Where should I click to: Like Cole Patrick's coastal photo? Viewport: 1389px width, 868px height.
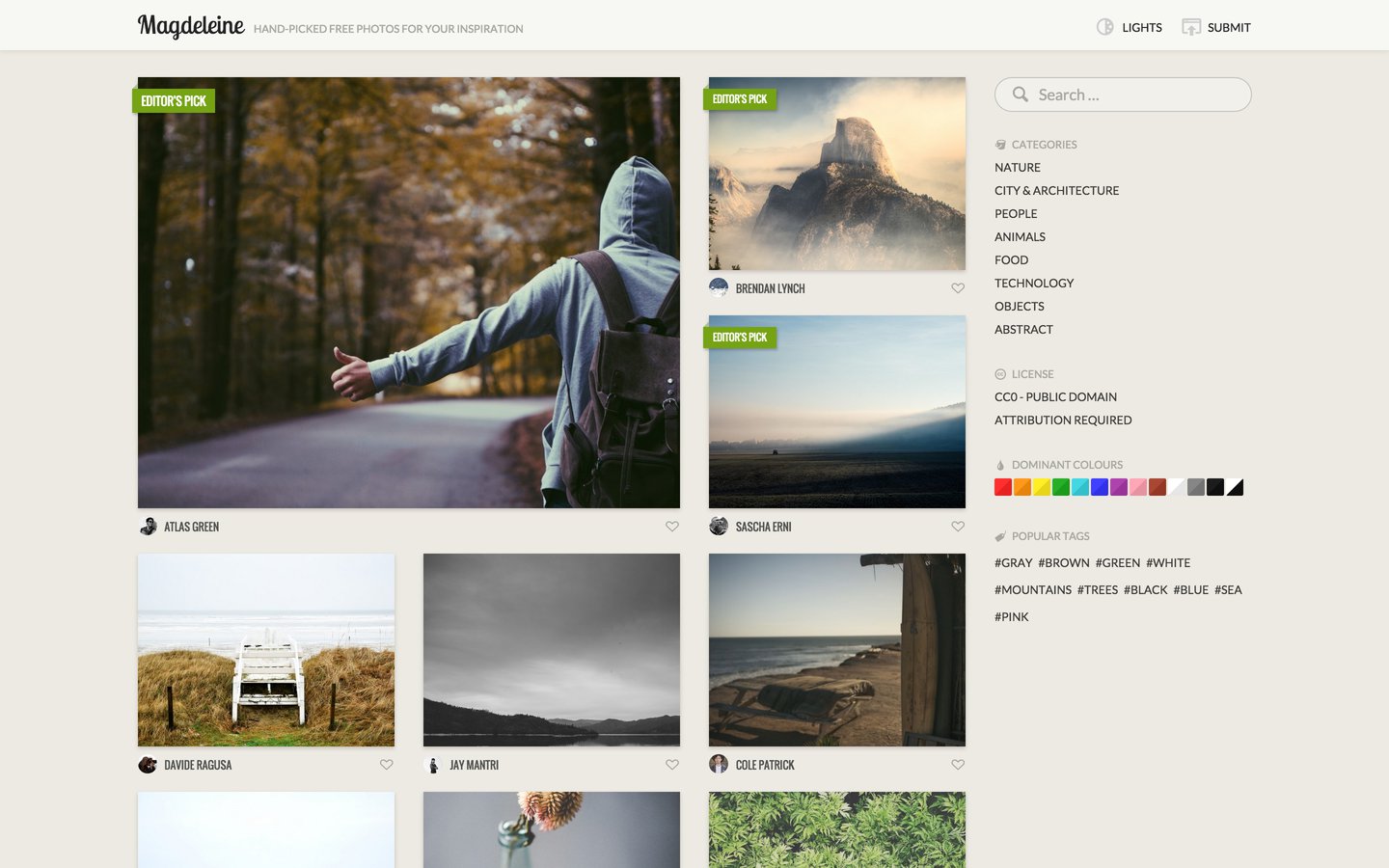958,765
